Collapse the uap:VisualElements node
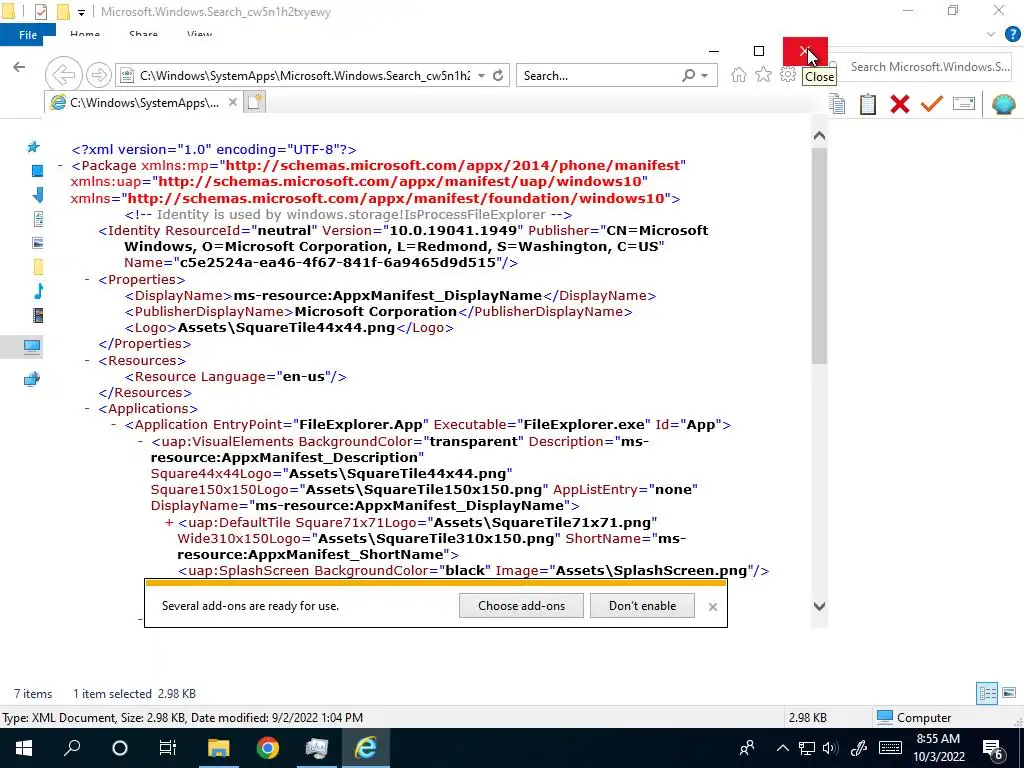The height and width of the screenshot is (768, 1024). click(x=140, y=441)
